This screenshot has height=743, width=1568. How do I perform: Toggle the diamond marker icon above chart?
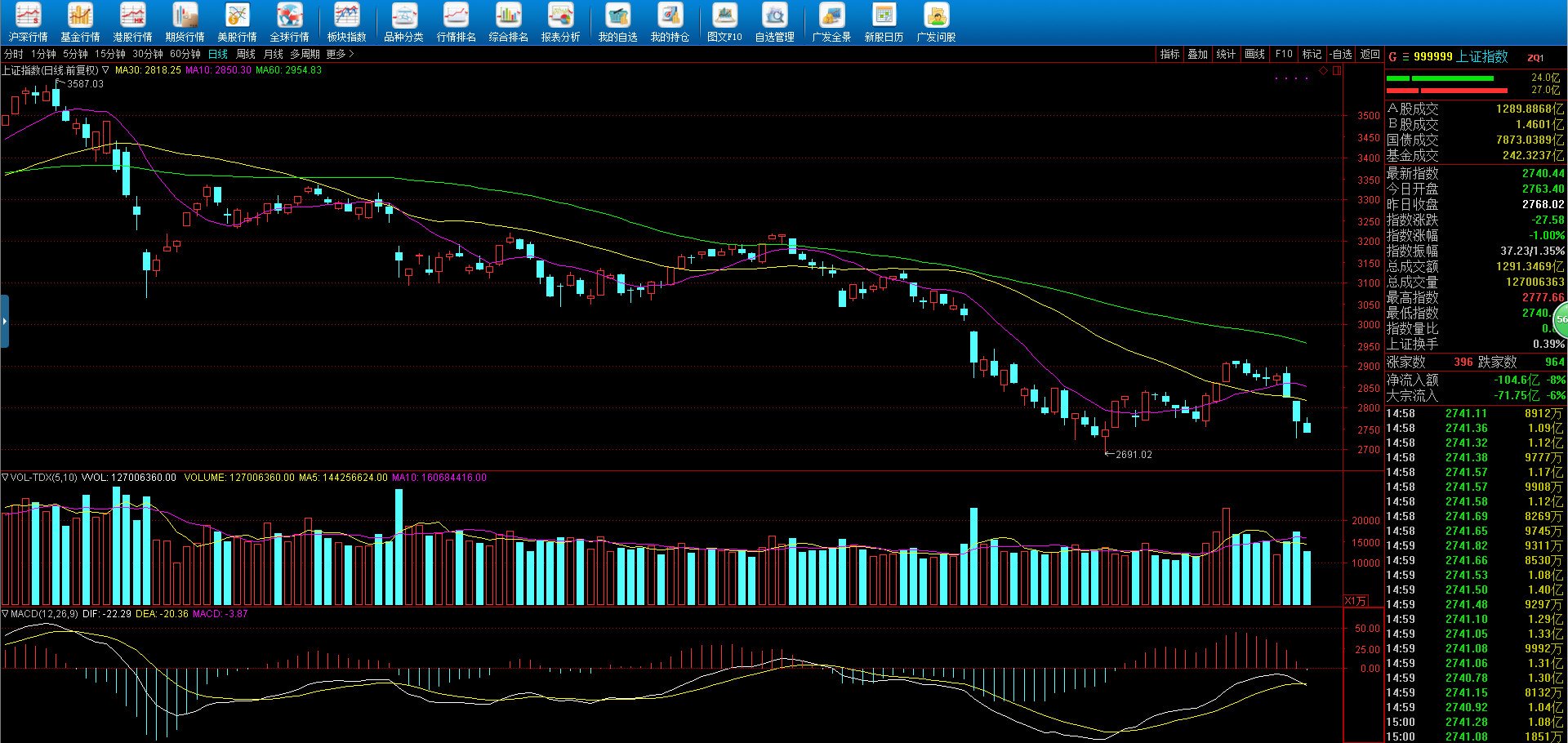[1324, 71]
